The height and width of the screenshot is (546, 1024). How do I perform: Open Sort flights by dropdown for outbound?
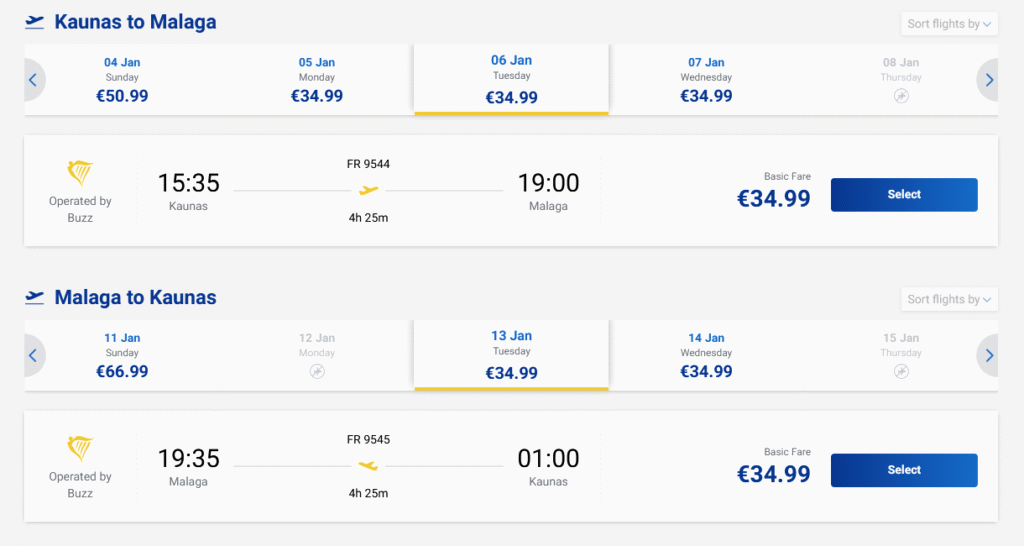coord(949,24)
